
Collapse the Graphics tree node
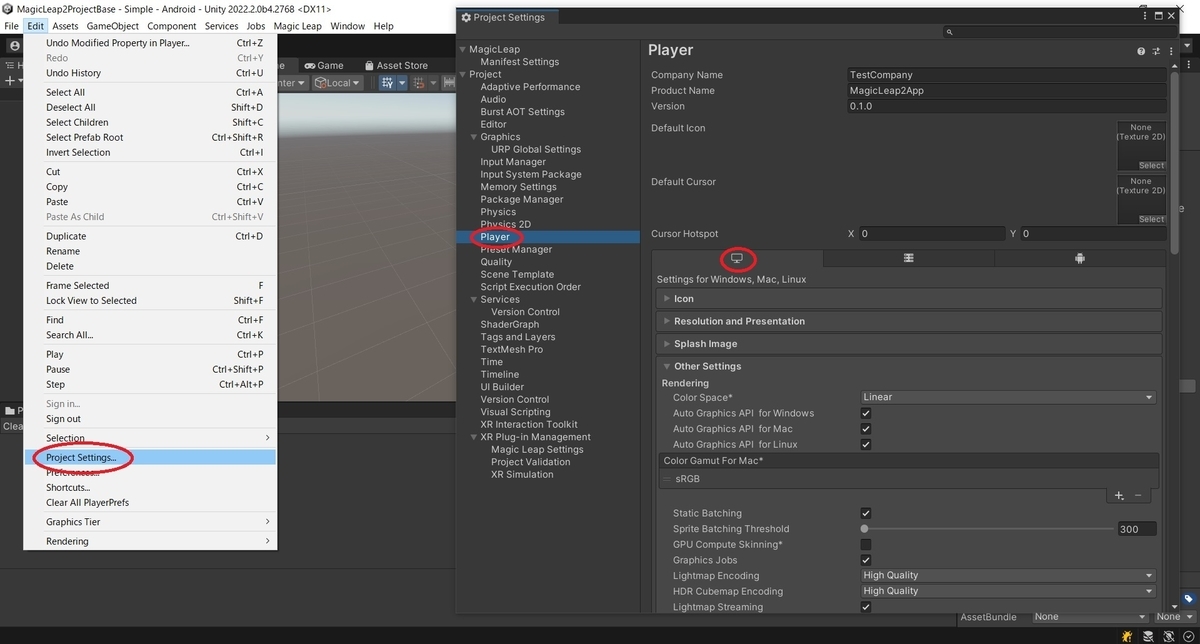point(474,137)
